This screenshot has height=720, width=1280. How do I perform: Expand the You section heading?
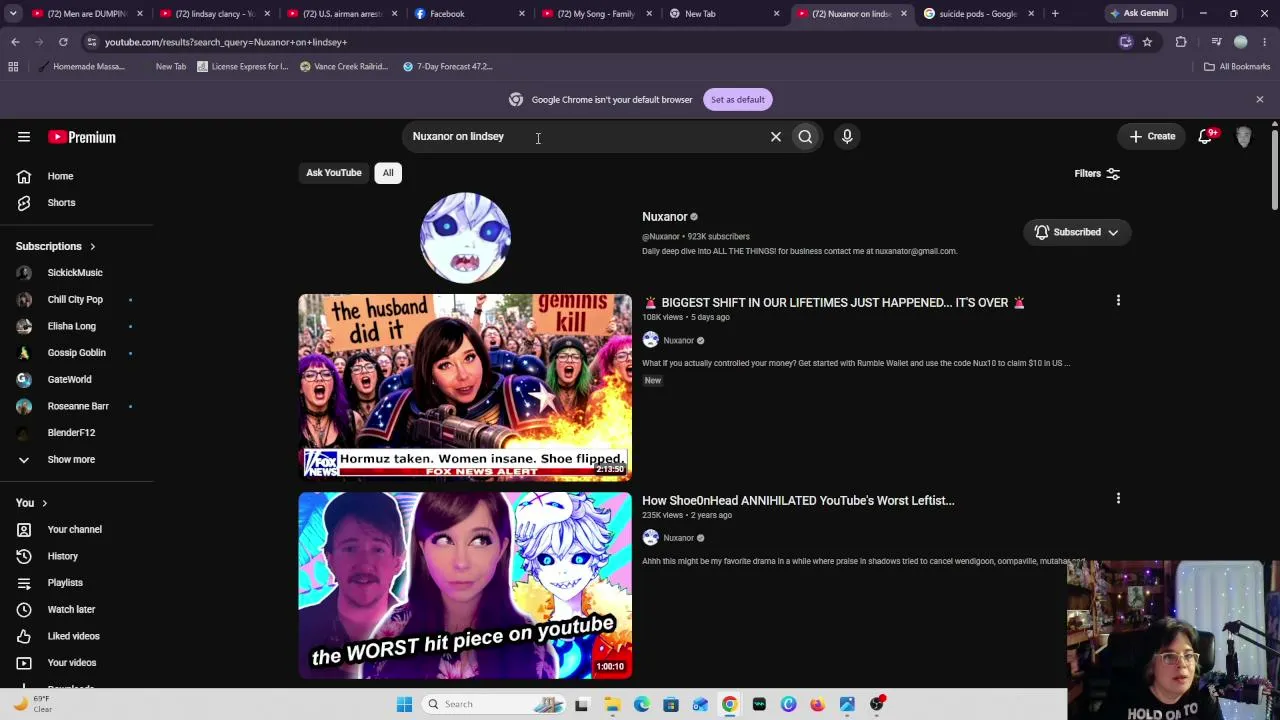point(32,503)
